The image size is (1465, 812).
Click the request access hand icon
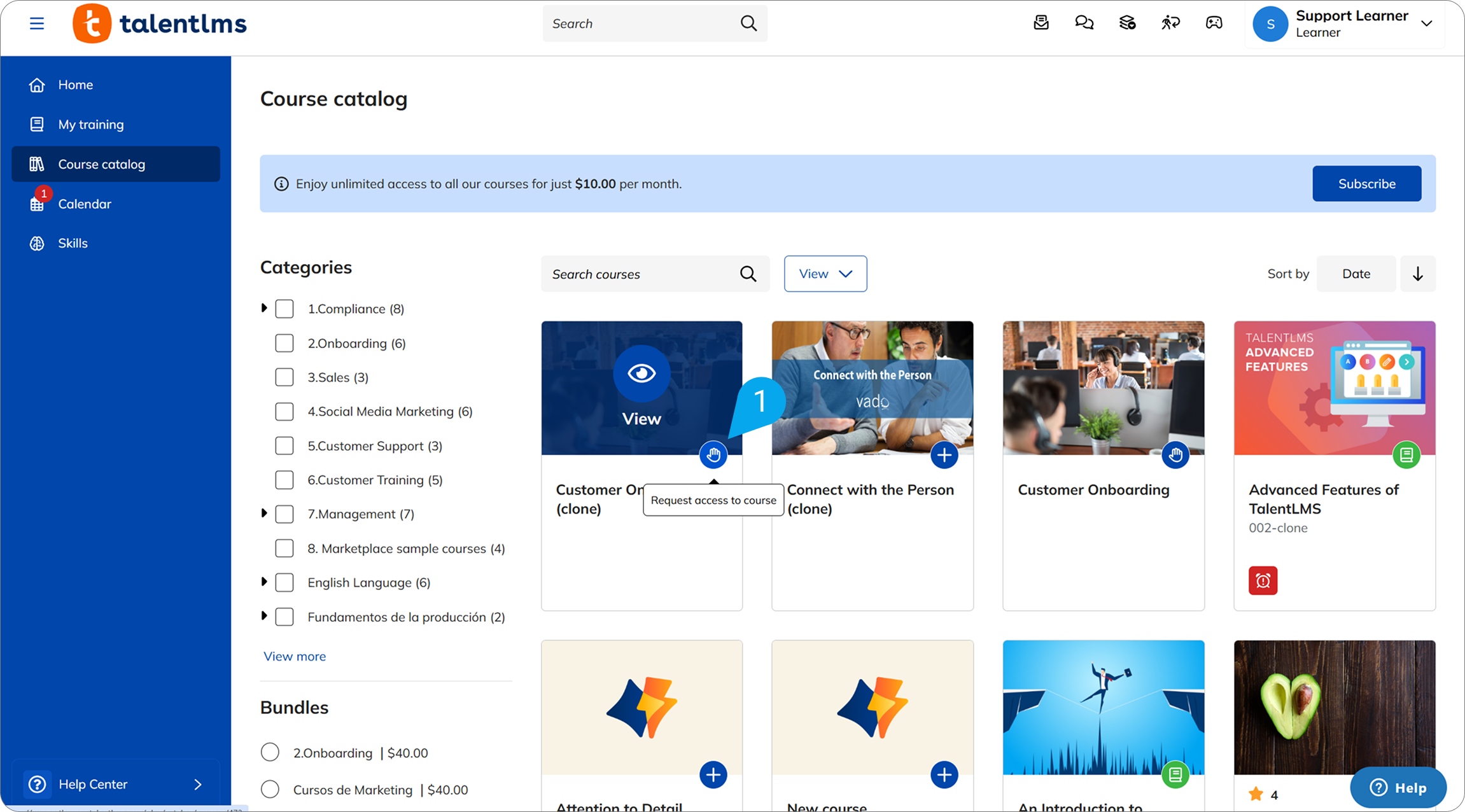click(x=713, y=455)
